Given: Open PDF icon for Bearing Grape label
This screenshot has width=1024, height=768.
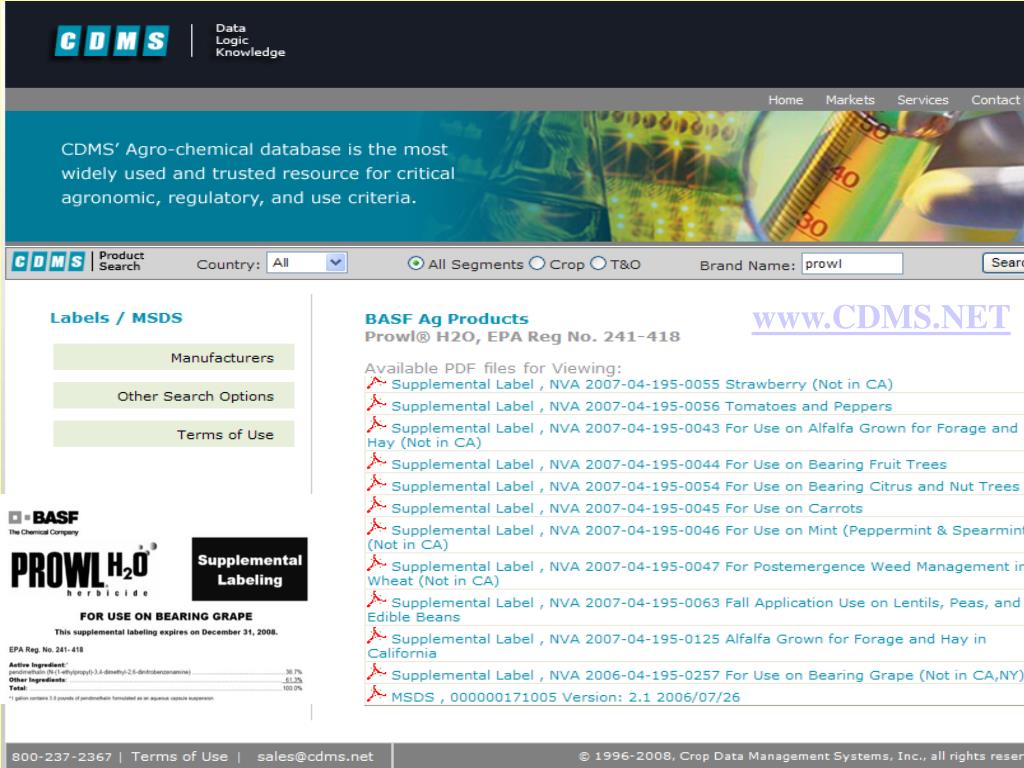Looking at the screenshot, I should pos(376,674).
